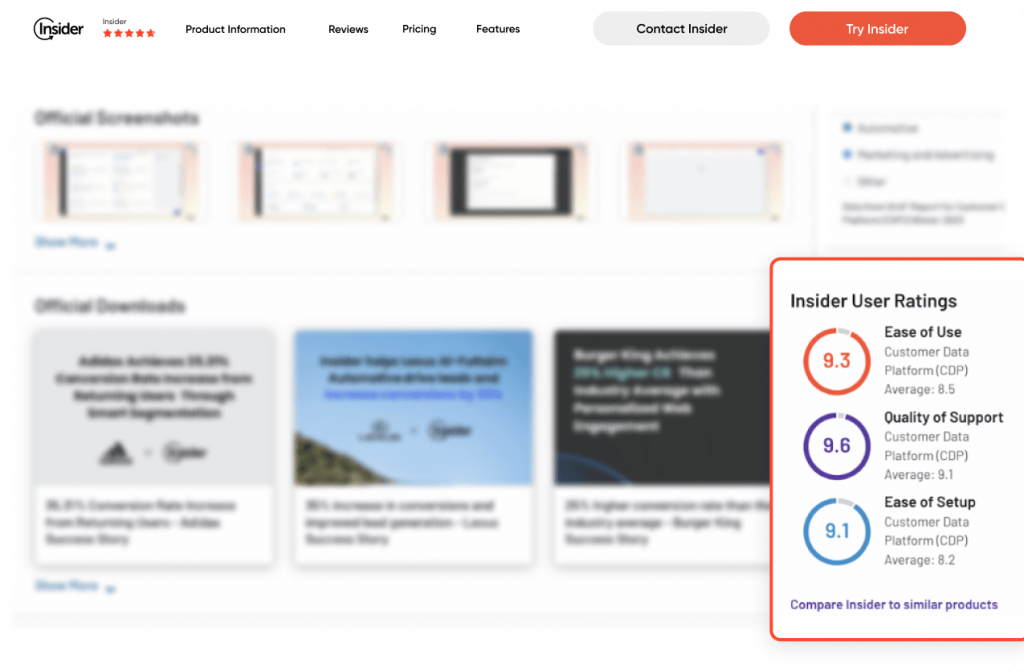Click the Ease of Use label
1024x671 pixels.
[922, 332]
